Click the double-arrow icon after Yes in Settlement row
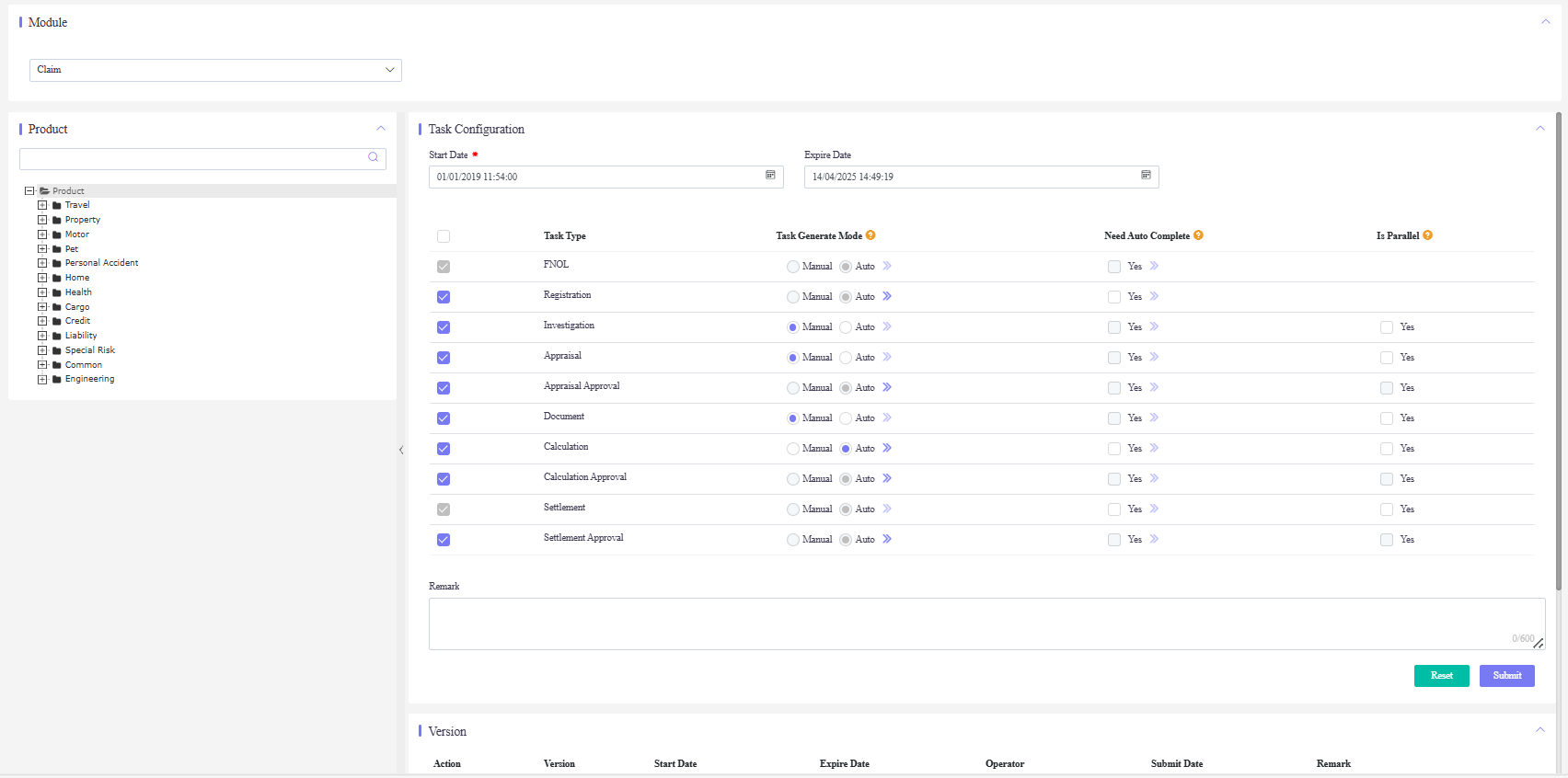Viewport: 1568px width, 778px height. pos(1154,509)
